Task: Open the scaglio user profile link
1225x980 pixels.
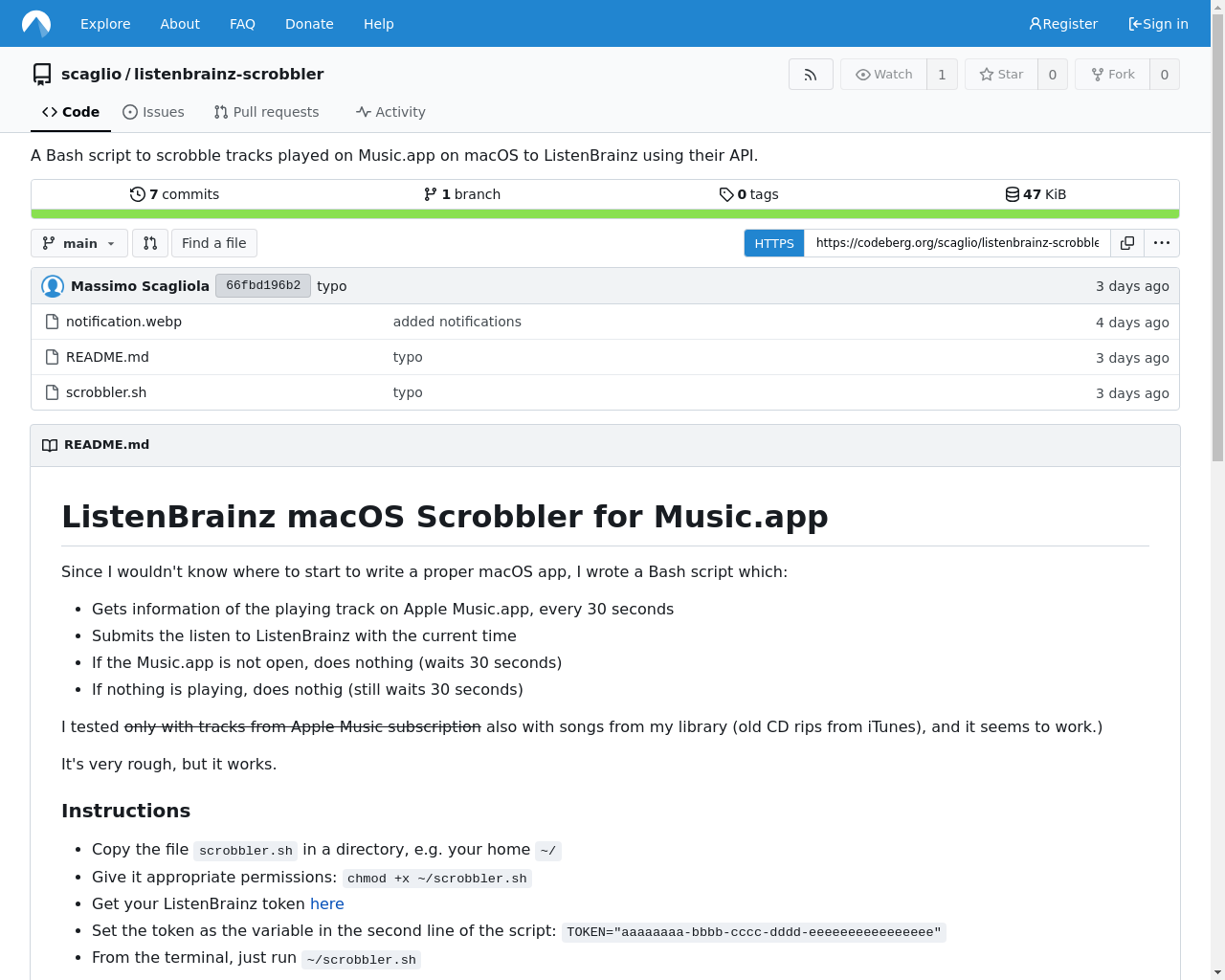Action: [91, 75]
